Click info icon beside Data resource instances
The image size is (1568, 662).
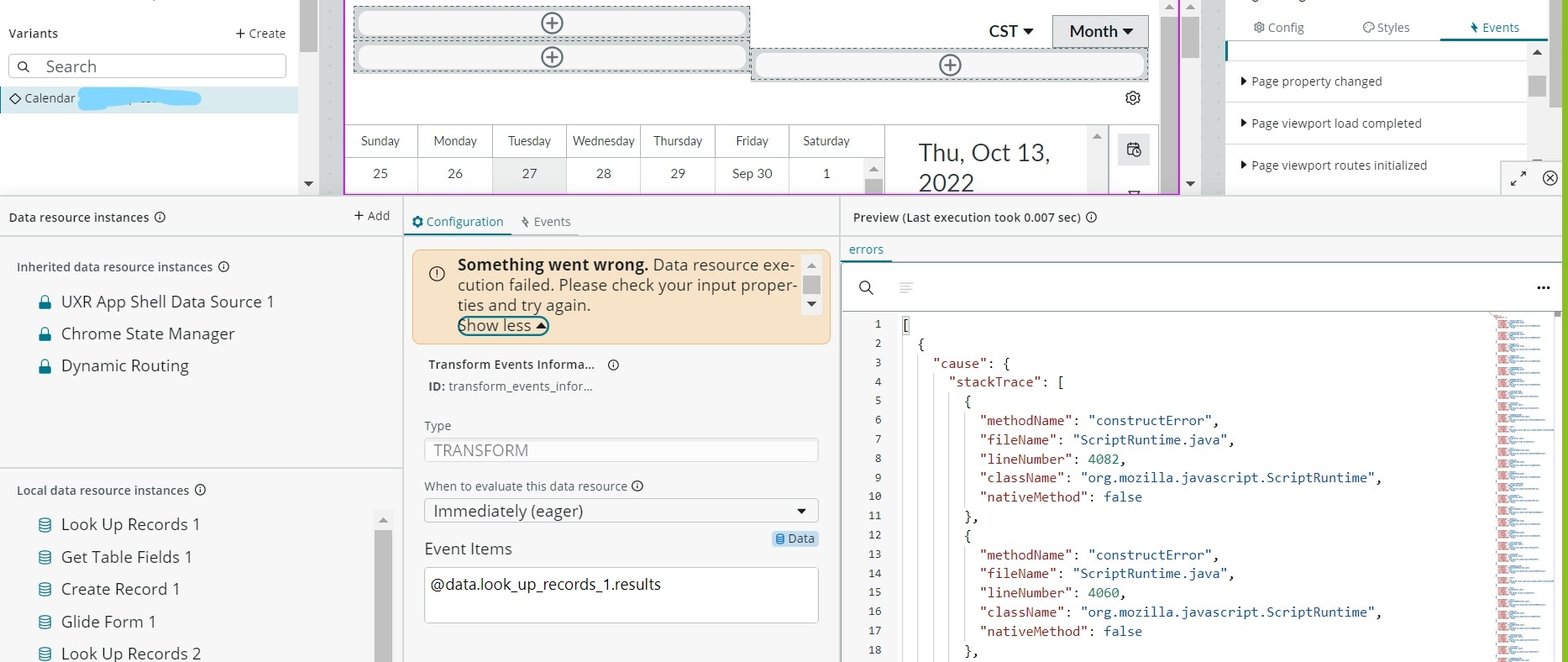click(160, 218)
